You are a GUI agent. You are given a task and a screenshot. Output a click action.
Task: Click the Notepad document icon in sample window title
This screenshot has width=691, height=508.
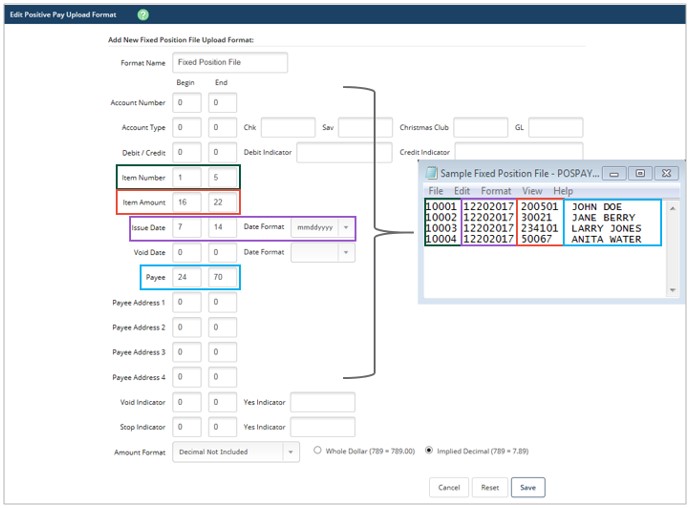(431, 173)
